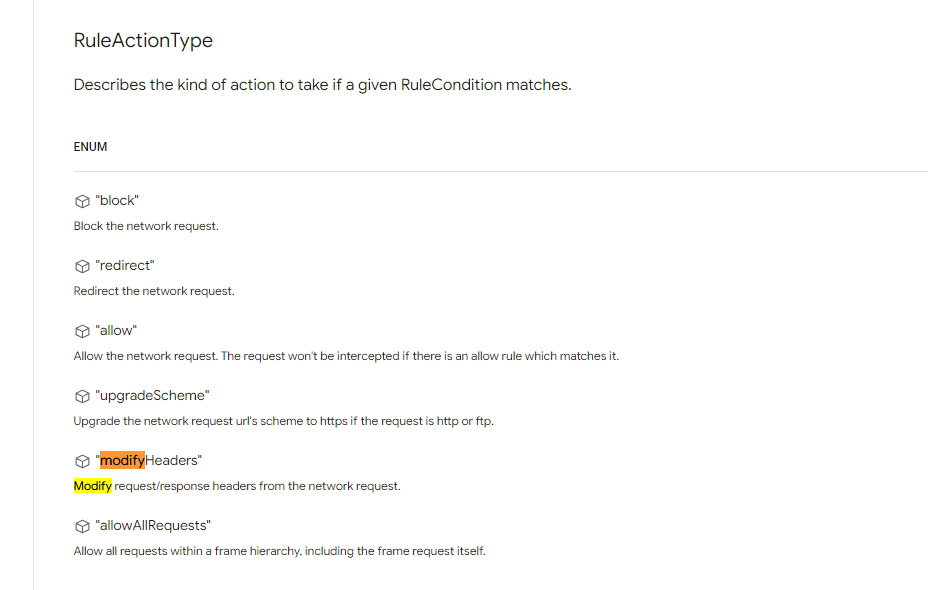933x590 pixels.
Task: Click the orange-highlighted "modify" match in modifyHeaders
Action: (122, 460)
